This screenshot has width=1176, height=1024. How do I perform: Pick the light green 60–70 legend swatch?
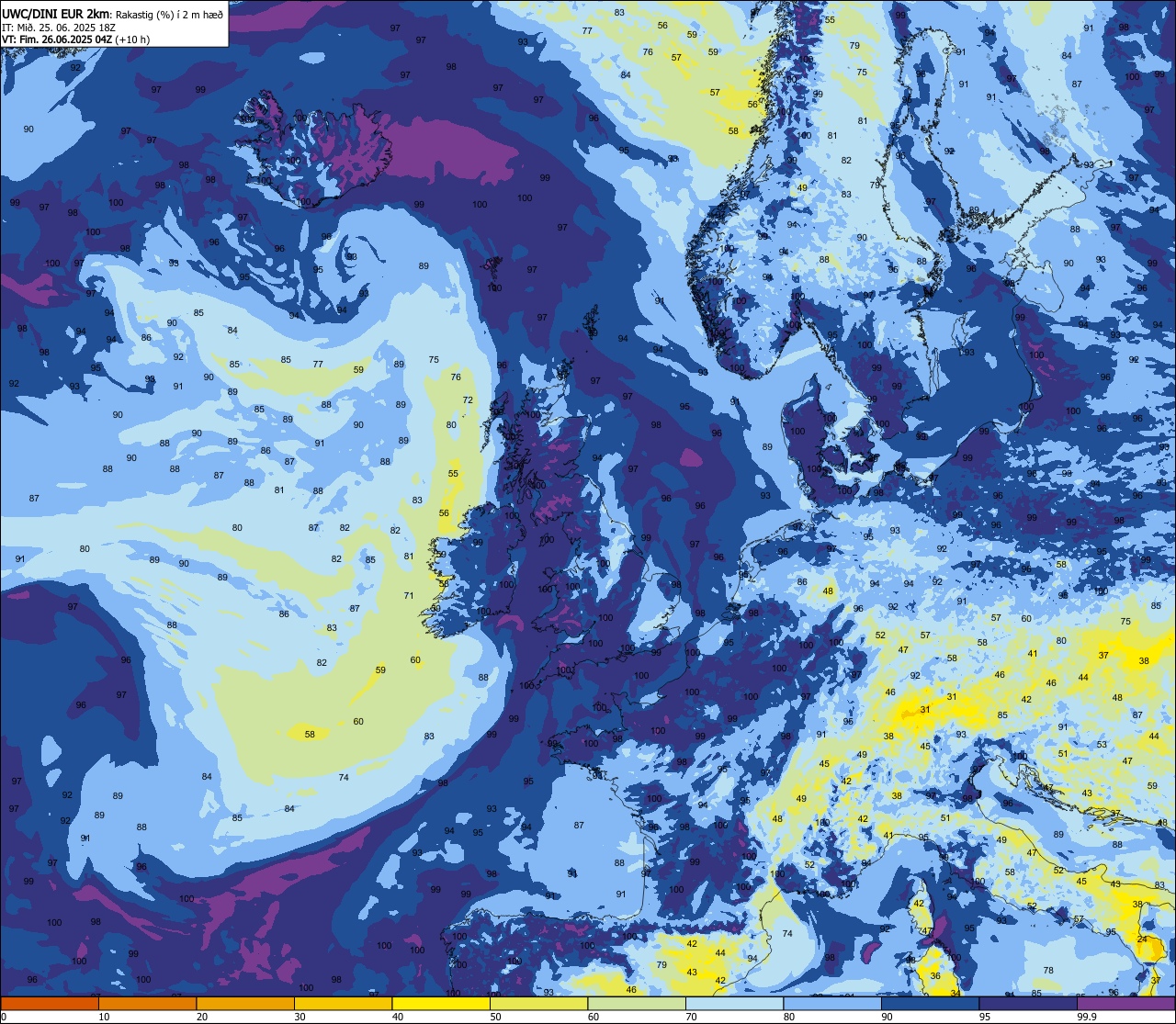tap(637, 1003)
